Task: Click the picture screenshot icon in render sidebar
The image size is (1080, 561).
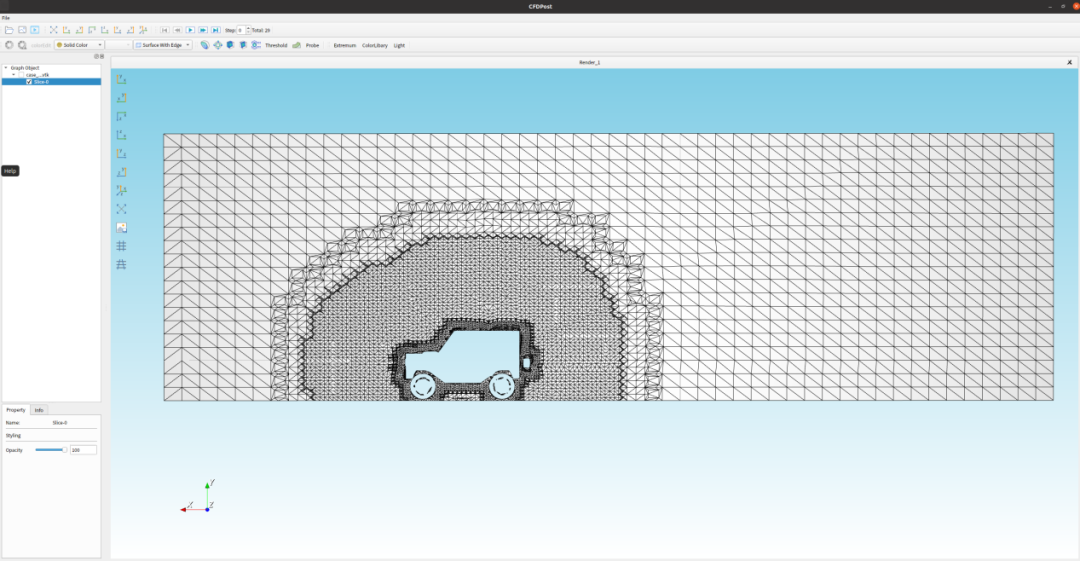Action: coord(121,227)
